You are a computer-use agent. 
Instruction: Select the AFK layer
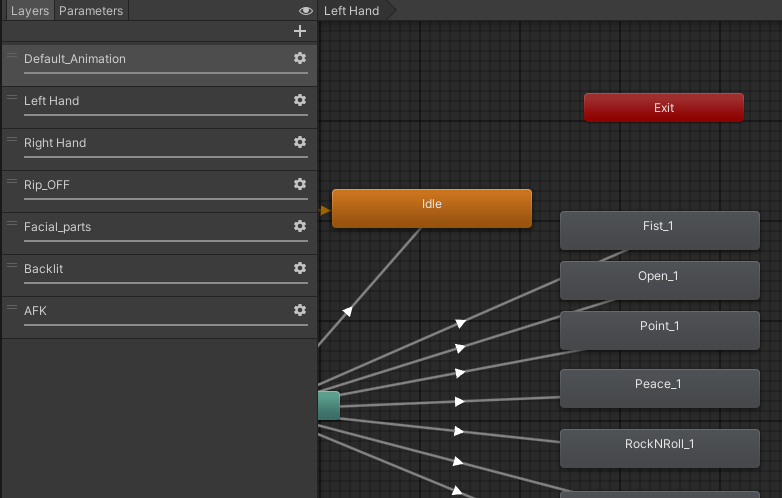coord(160,318)
